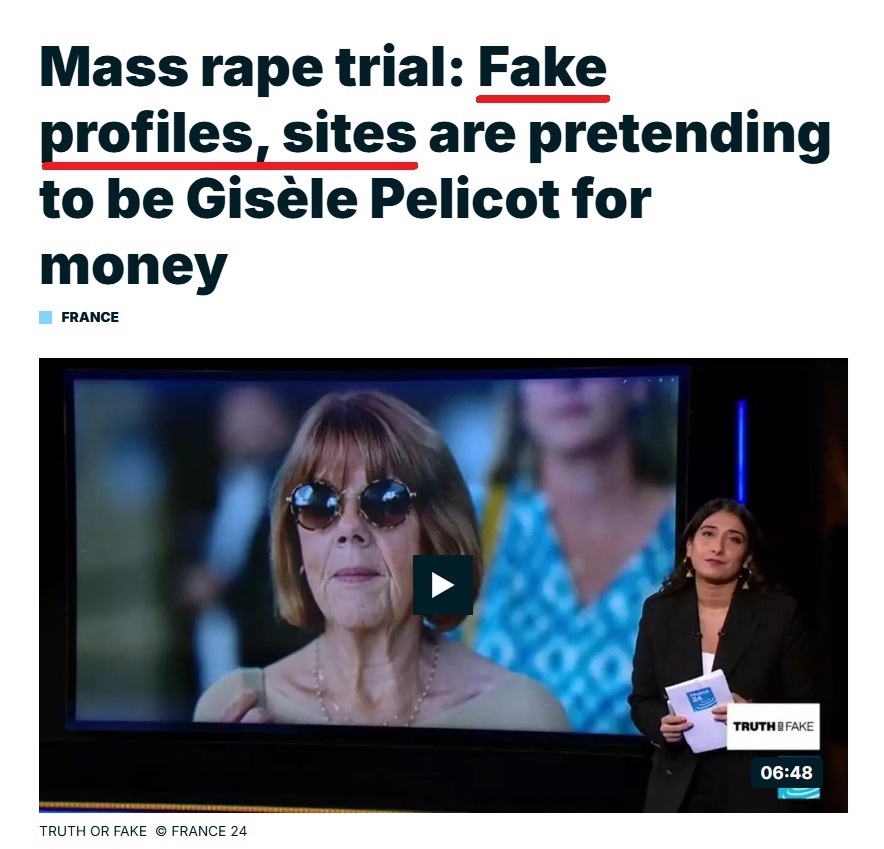Click the light blue square beside FRANCE

[46, 317]
